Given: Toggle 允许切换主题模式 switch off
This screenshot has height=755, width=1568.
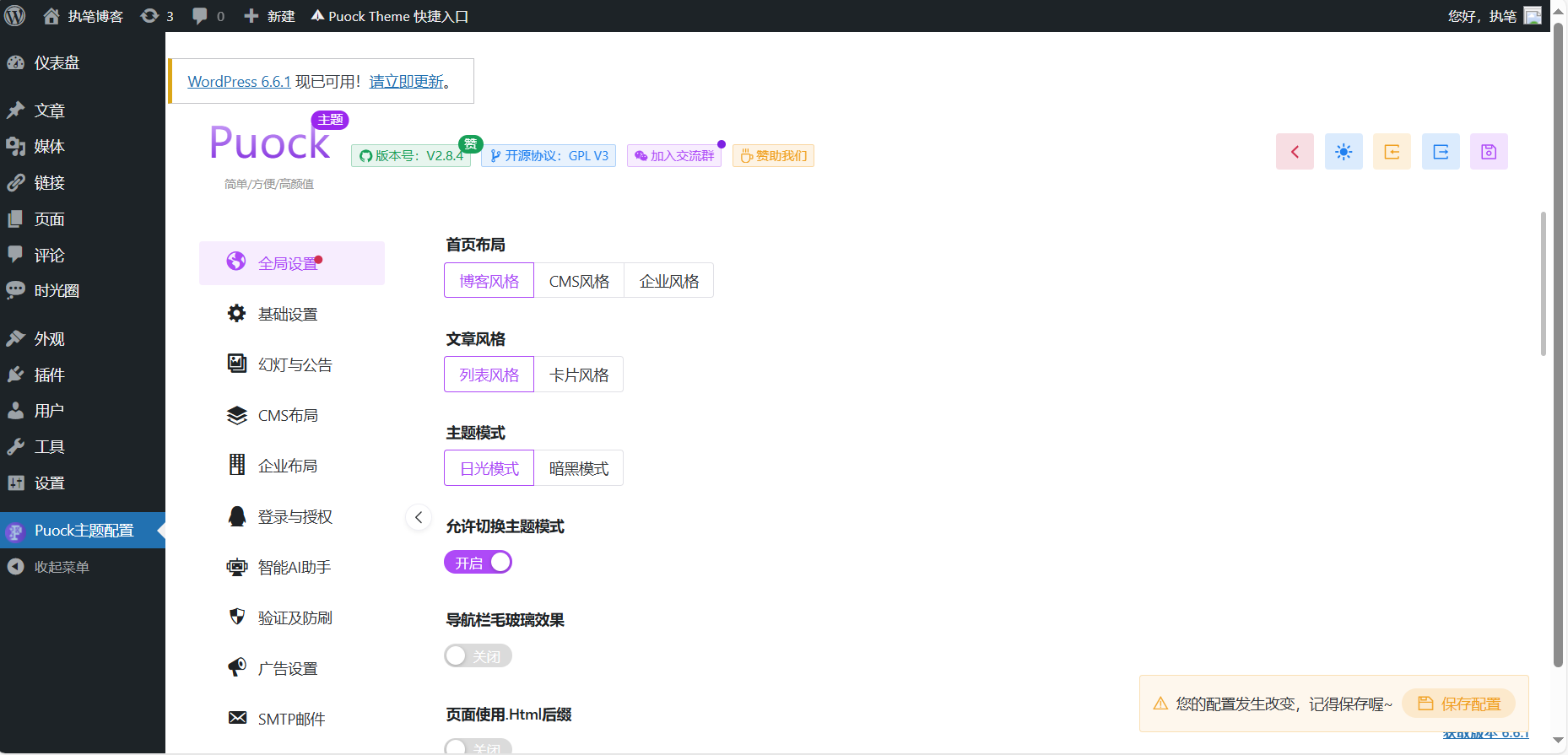Looking at the screenshot, I should coord(479,563).
